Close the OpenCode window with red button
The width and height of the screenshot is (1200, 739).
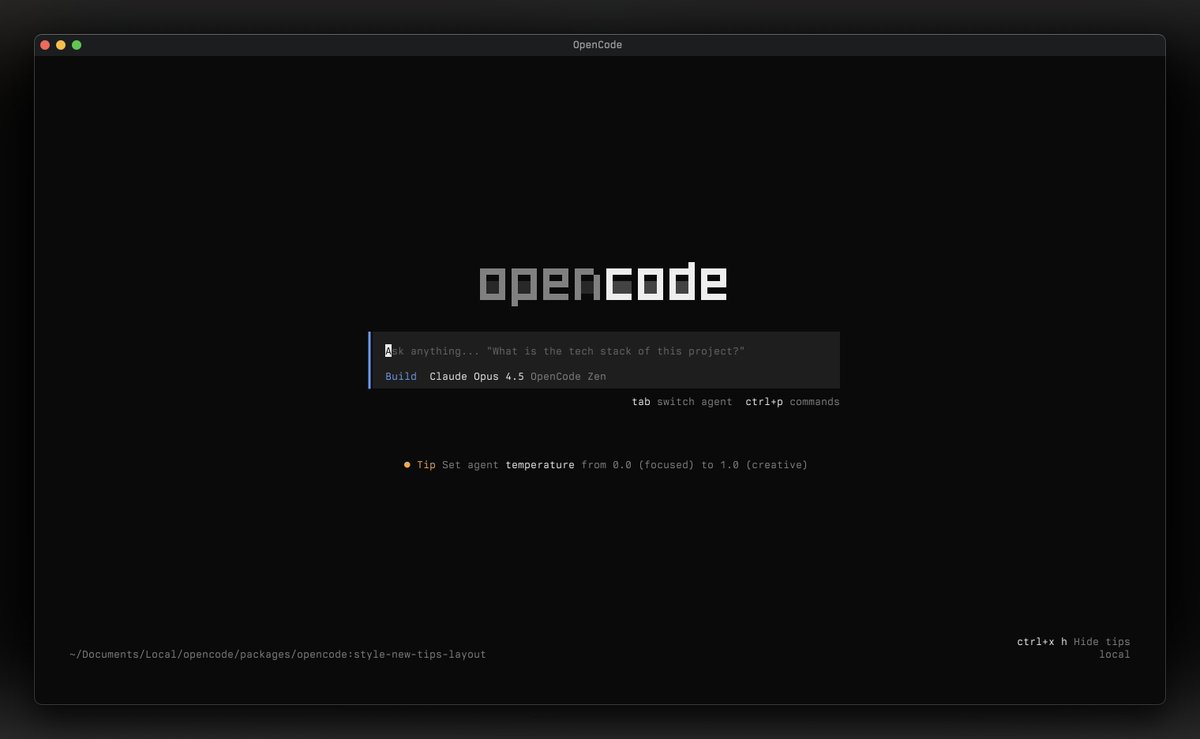45,45
